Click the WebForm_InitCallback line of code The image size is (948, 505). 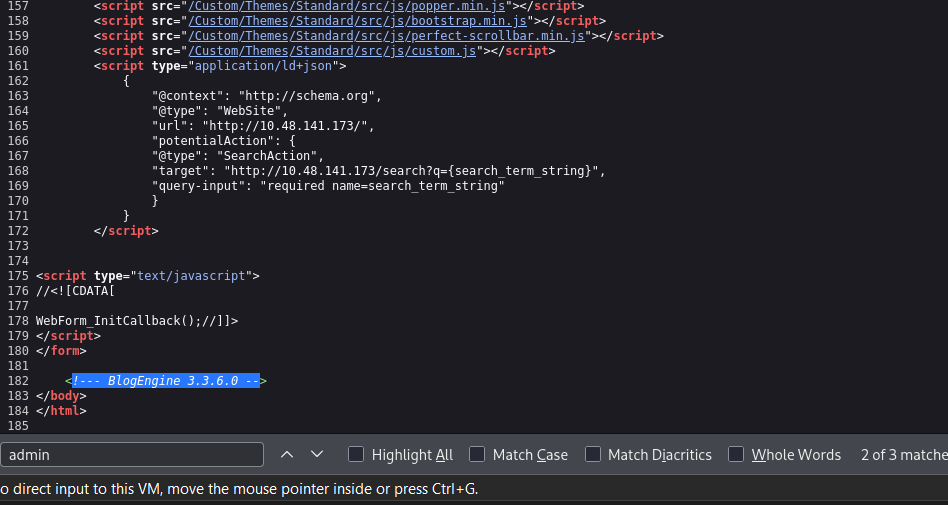137,321
